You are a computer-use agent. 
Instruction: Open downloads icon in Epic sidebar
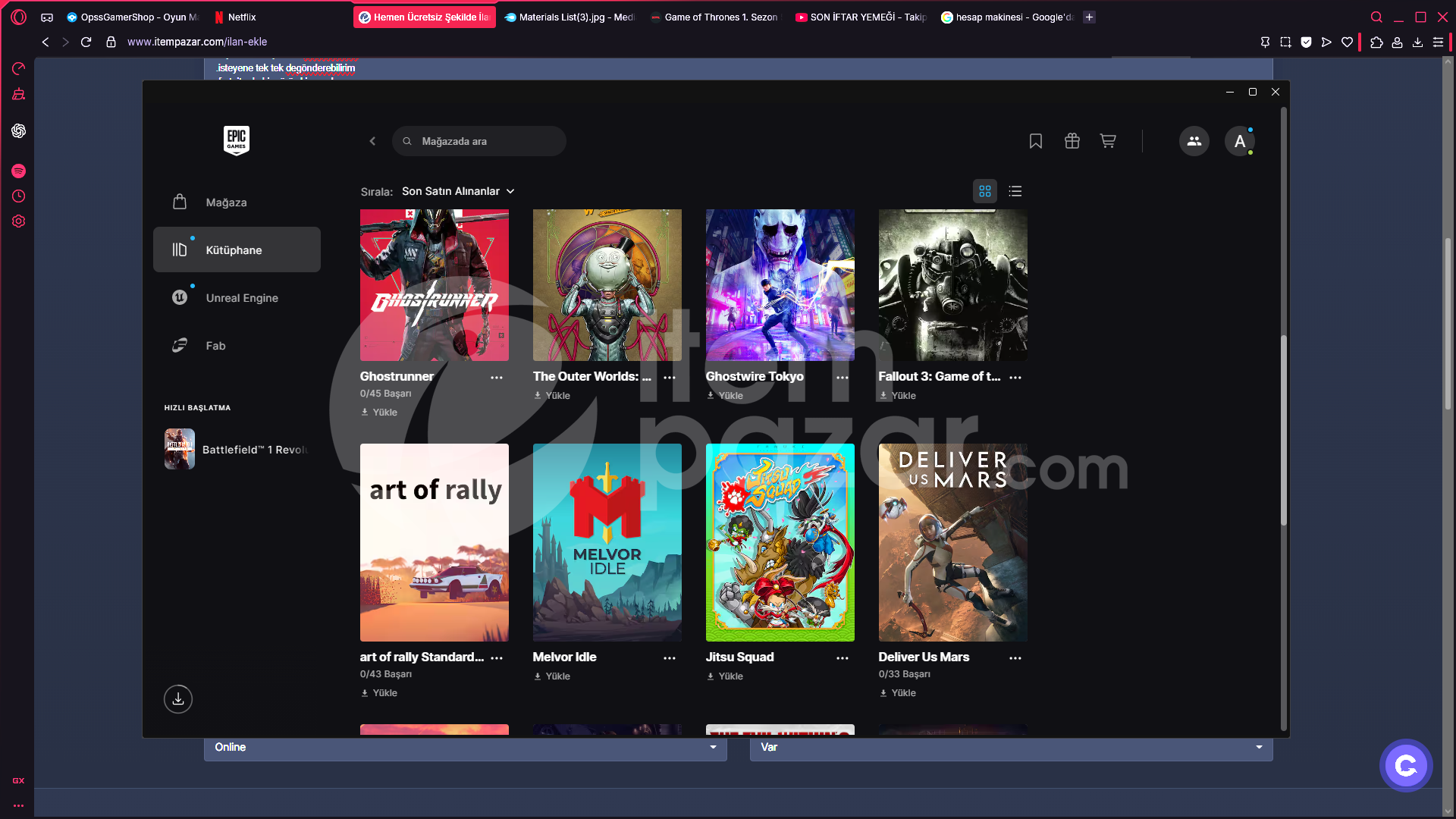[x=178, y=699]
